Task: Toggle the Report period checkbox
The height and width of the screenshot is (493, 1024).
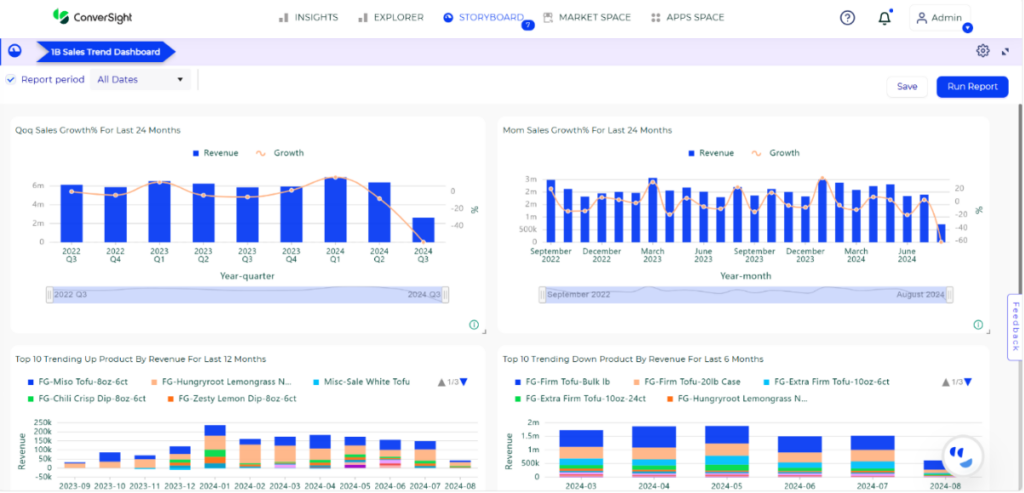Action: click(x=10, y=79)
